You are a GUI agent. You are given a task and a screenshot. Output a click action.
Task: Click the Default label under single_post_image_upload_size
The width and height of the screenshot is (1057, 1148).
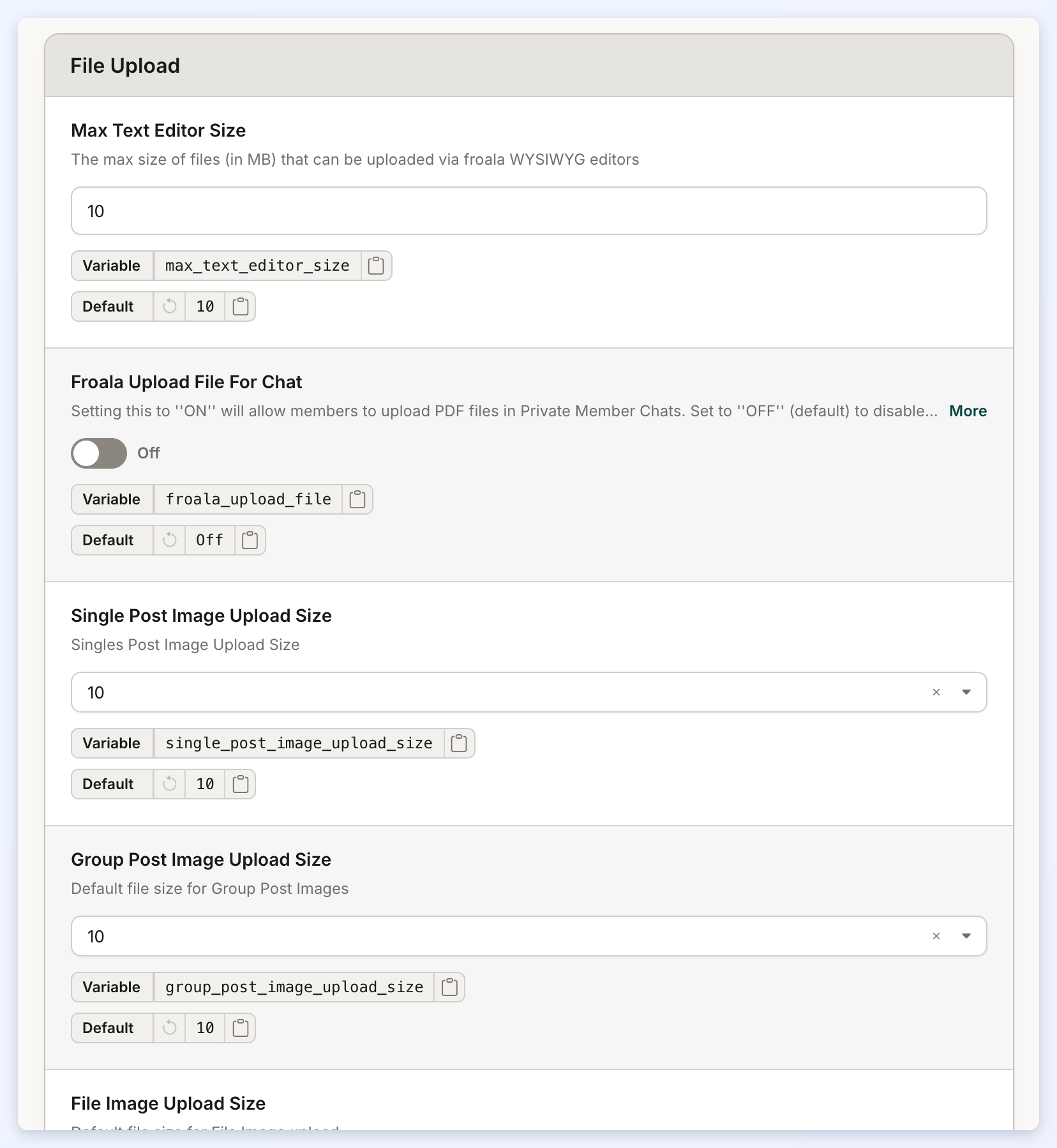[x=109, y=784]
